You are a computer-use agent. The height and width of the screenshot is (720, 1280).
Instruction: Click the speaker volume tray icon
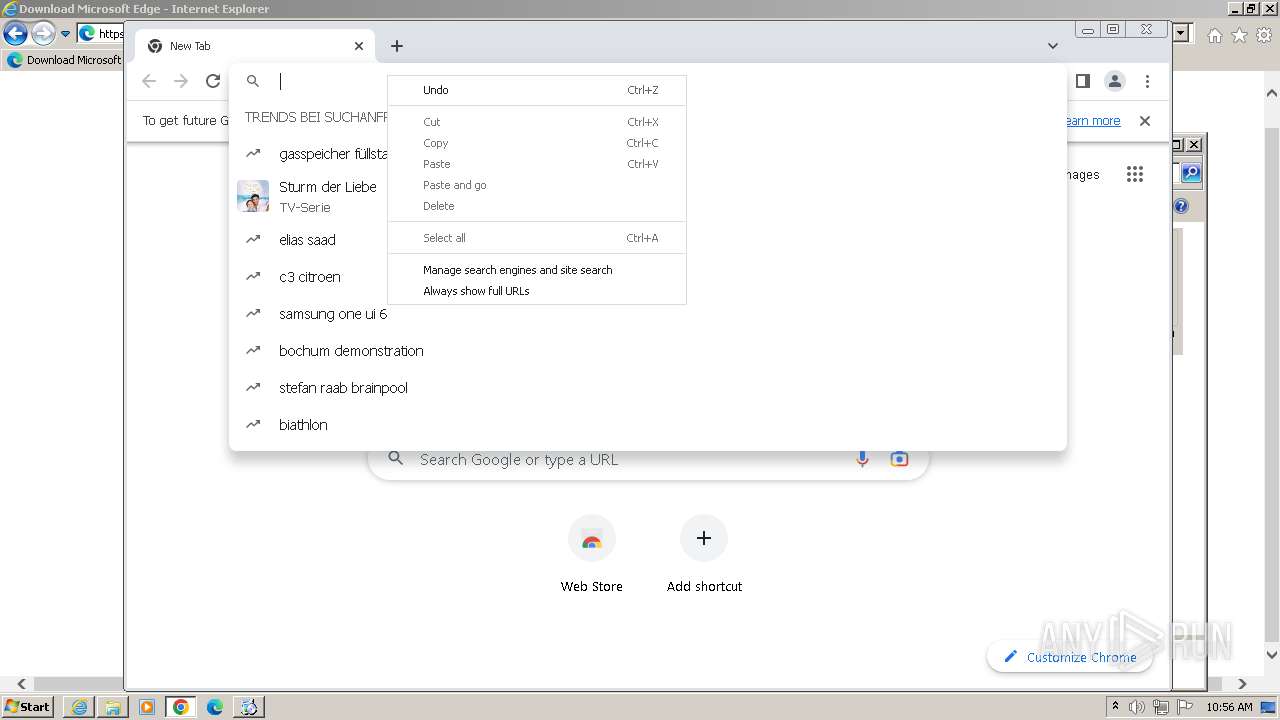pyautogui.click(x=1137, y=707)
